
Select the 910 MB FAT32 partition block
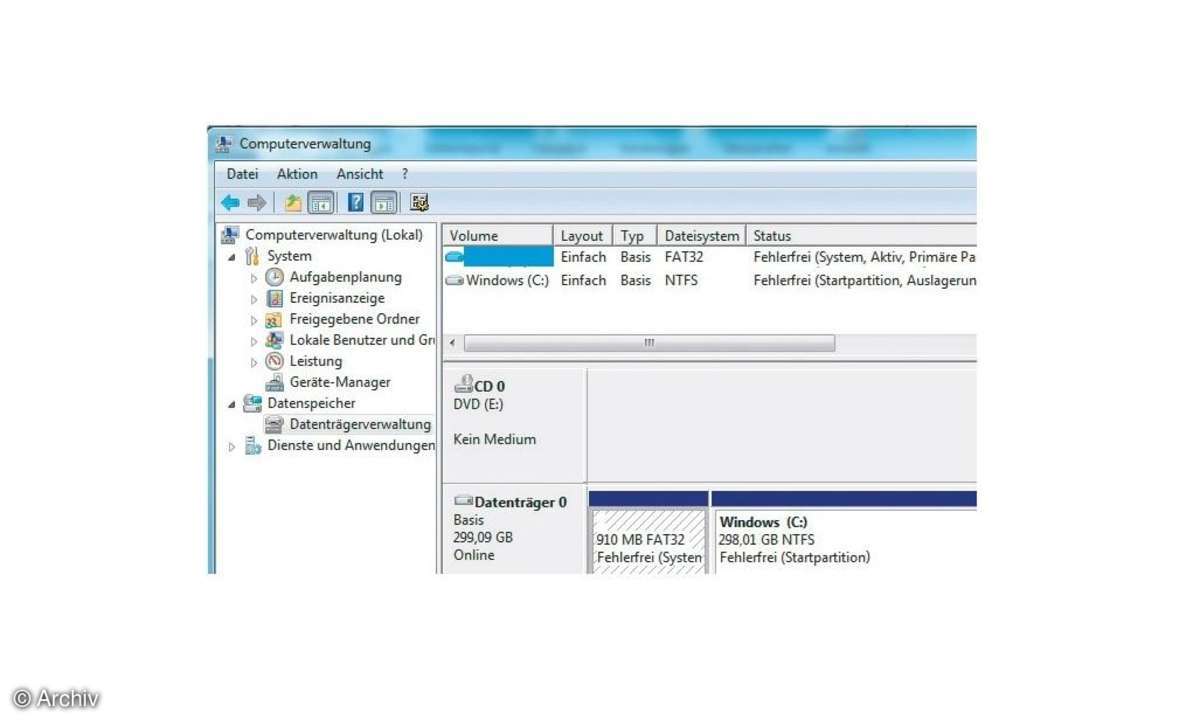click(x=649, y=540)
